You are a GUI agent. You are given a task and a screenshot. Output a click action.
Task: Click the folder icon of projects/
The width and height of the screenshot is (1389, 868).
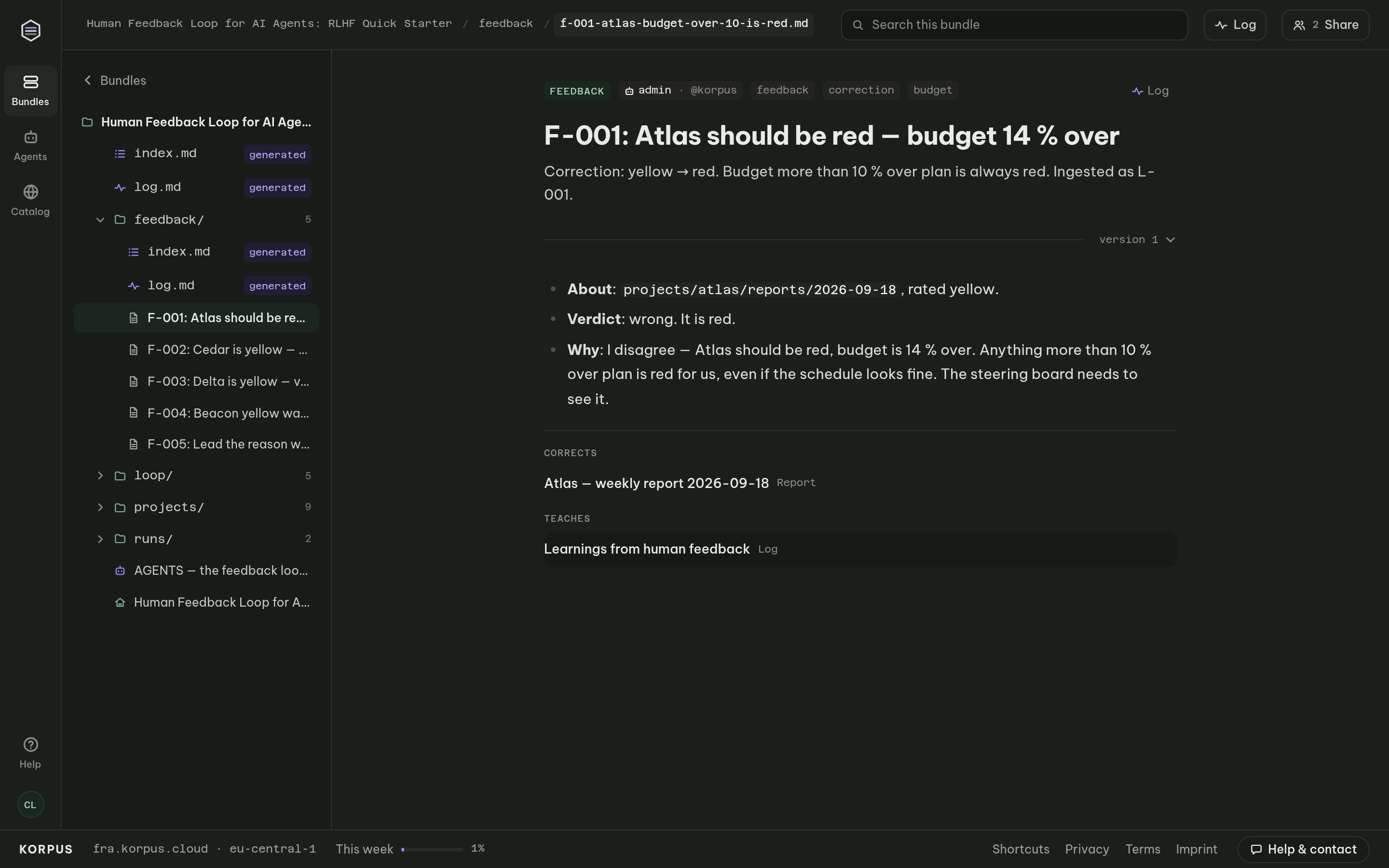(x=120, y=507)
